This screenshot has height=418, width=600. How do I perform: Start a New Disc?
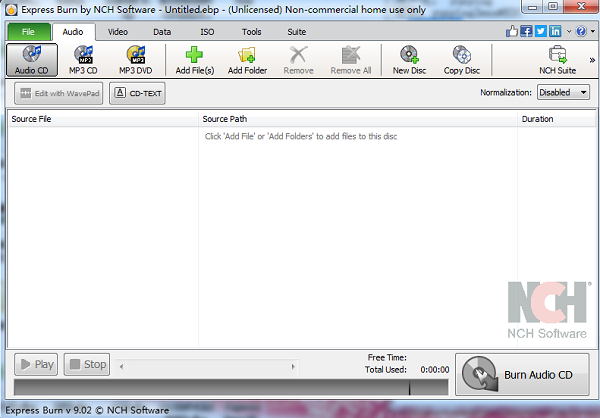click(x=409, y=60)
